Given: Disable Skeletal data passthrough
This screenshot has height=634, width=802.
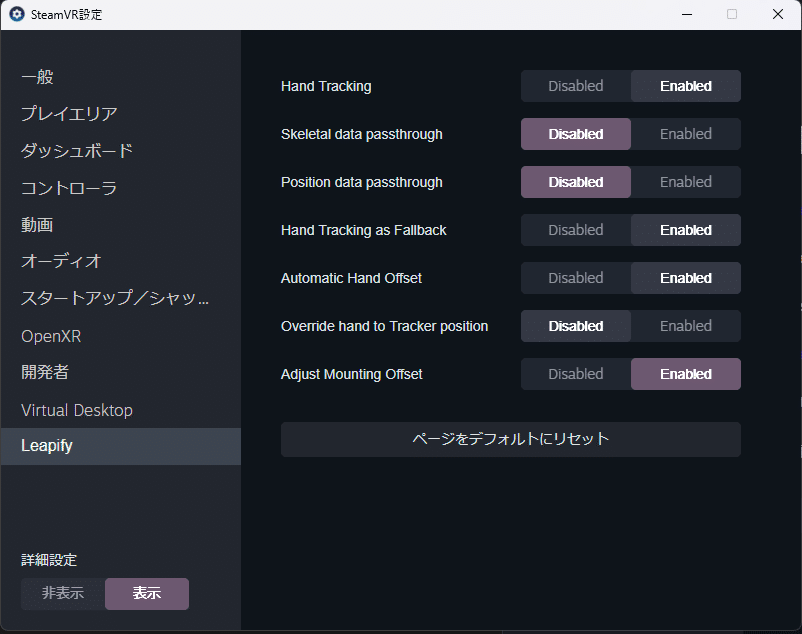Looking at the screenshot, I should coord(576,134).
